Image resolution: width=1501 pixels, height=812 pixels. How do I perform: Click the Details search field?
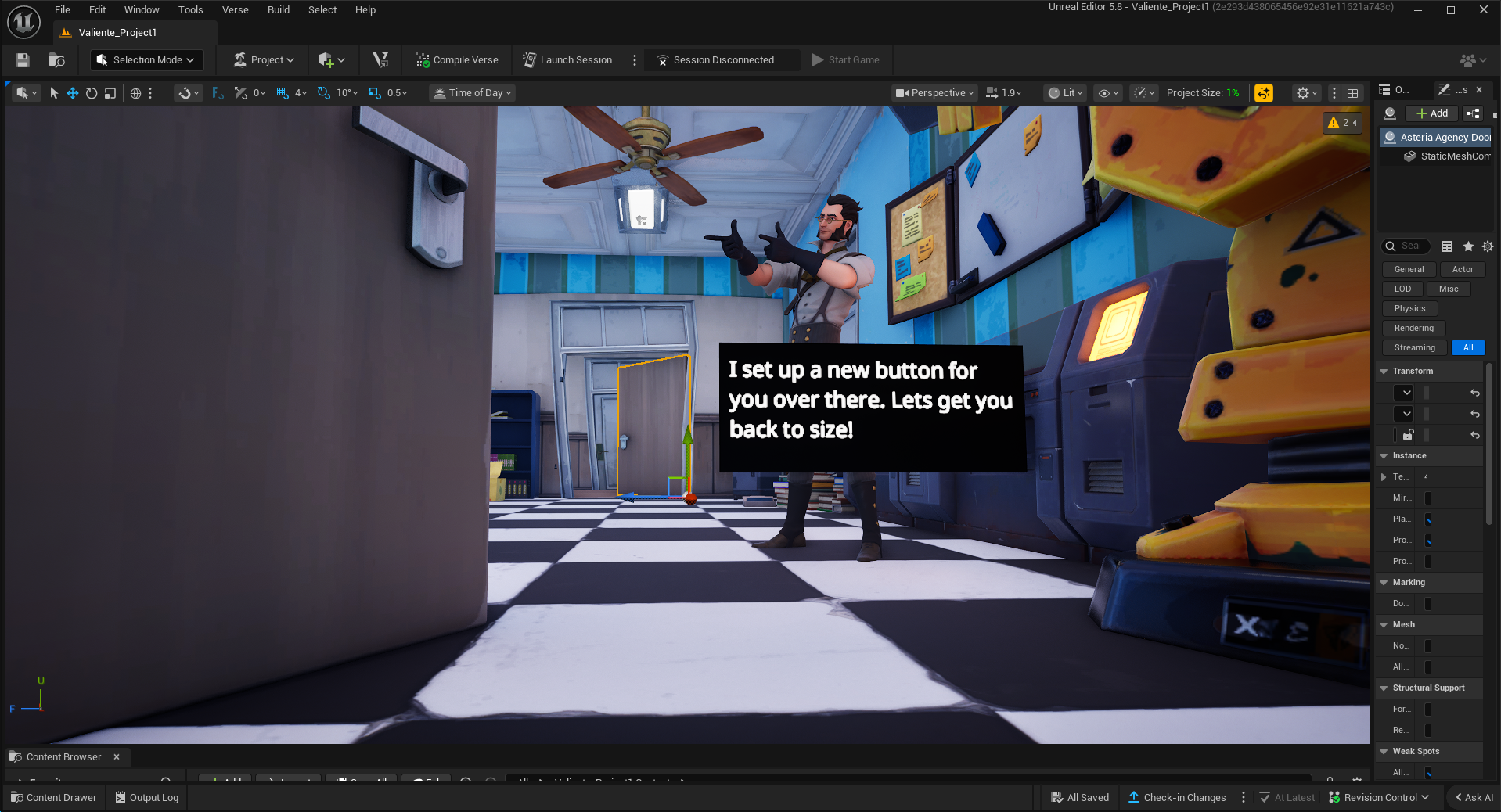(x=1406, y=246)
